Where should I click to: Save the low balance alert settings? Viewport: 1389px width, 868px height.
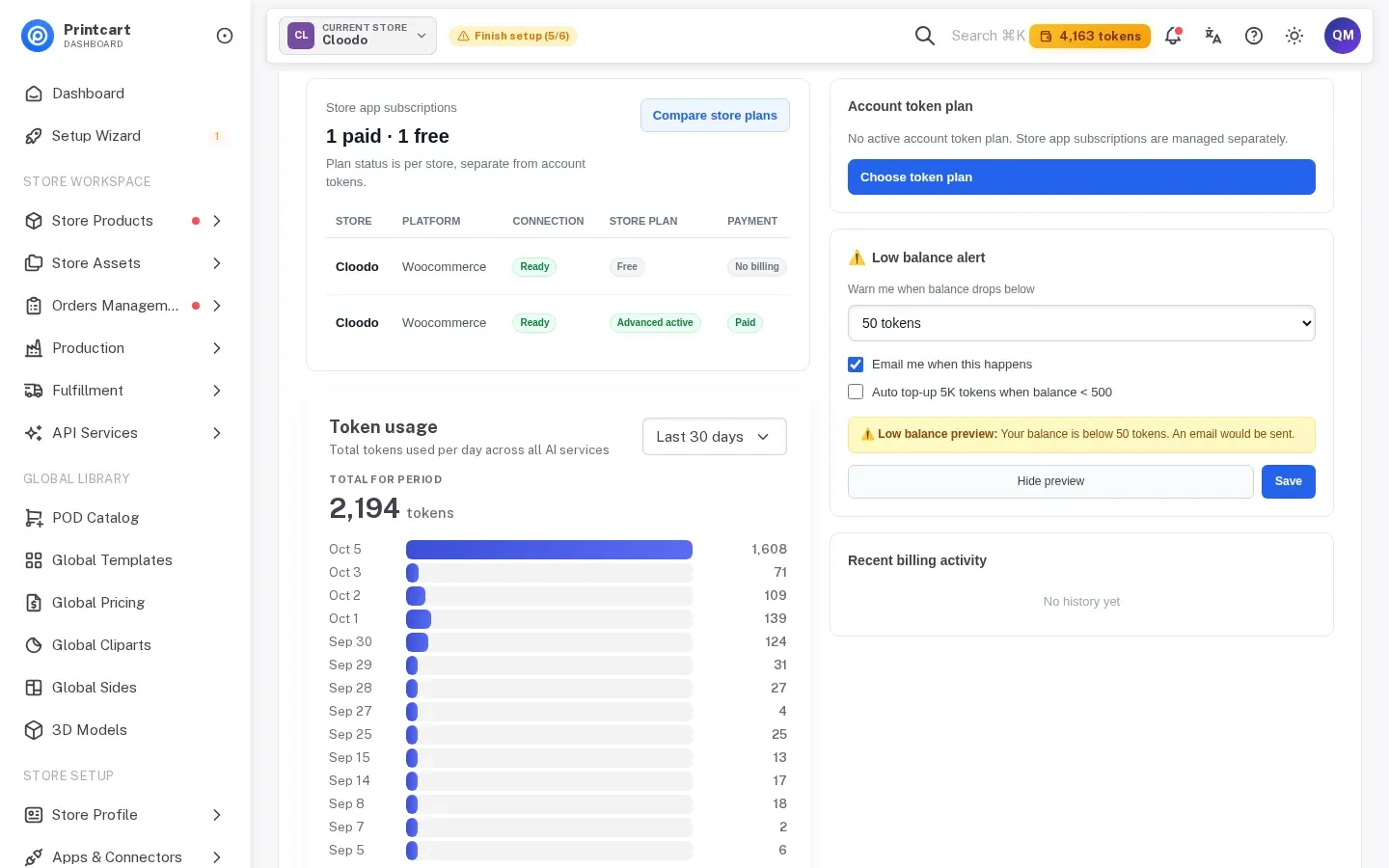(x=1289, y=481)
